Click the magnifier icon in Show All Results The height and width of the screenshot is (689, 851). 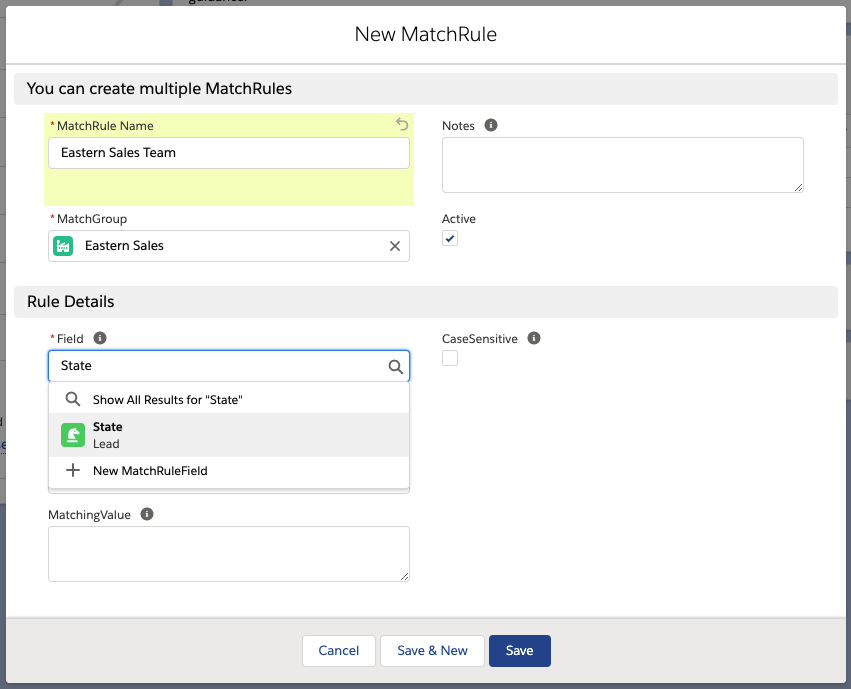73,399
